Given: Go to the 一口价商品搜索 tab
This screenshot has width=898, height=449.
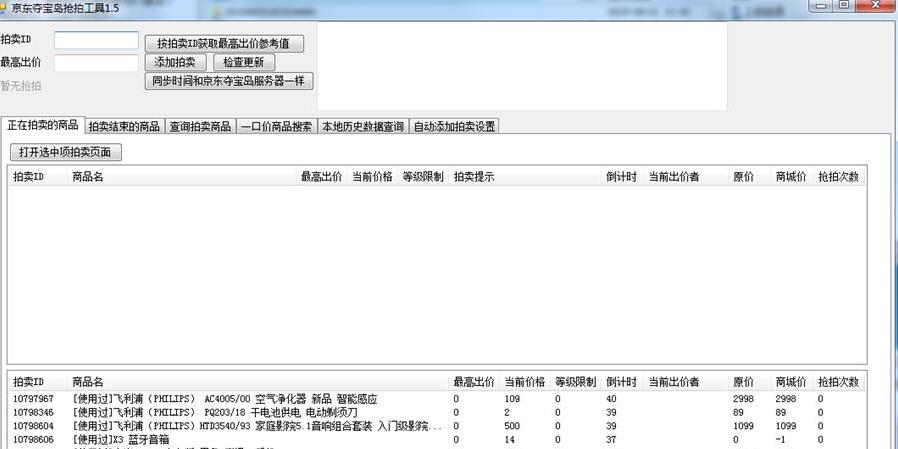Looking at the screenshot, I should [276, 127].
